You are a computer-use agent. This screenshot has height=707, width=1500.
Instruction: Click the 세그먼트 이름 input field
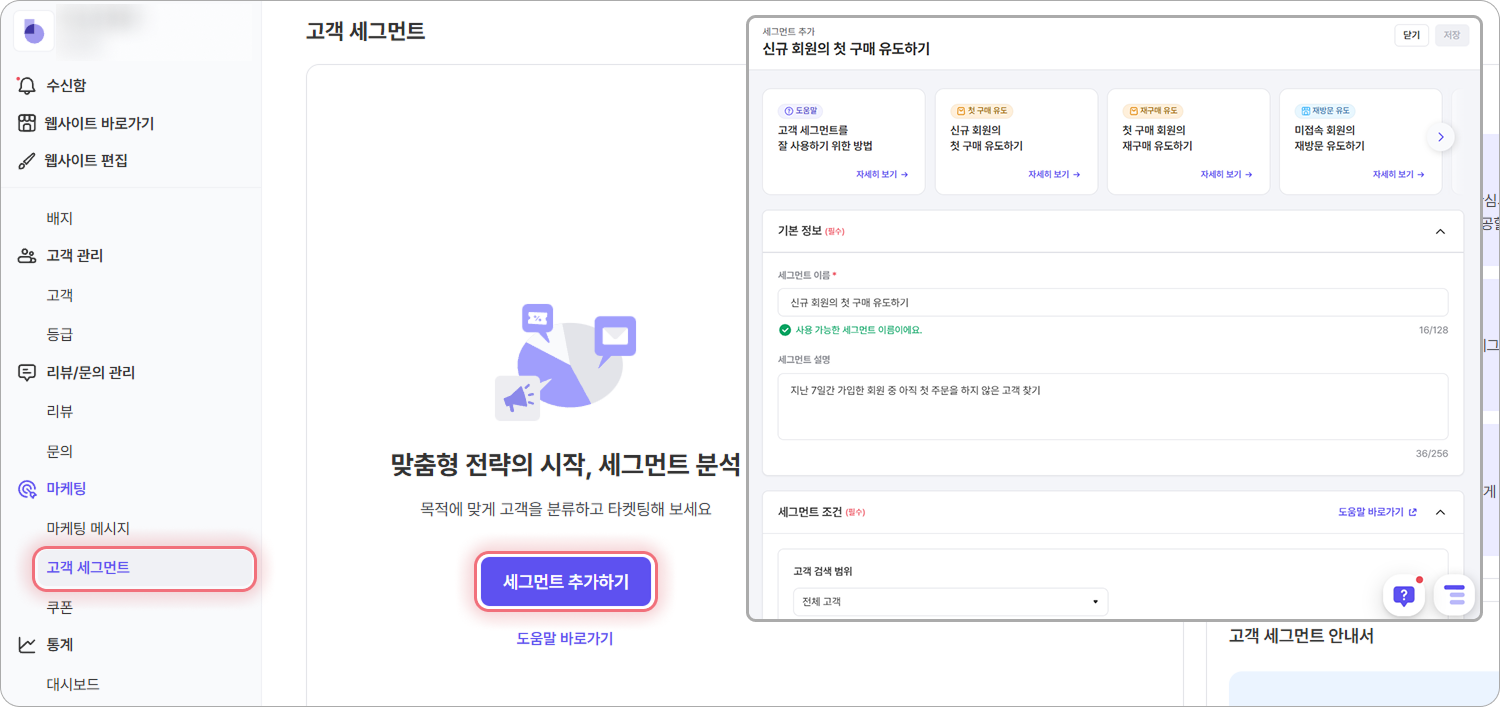click(1113, 302)
